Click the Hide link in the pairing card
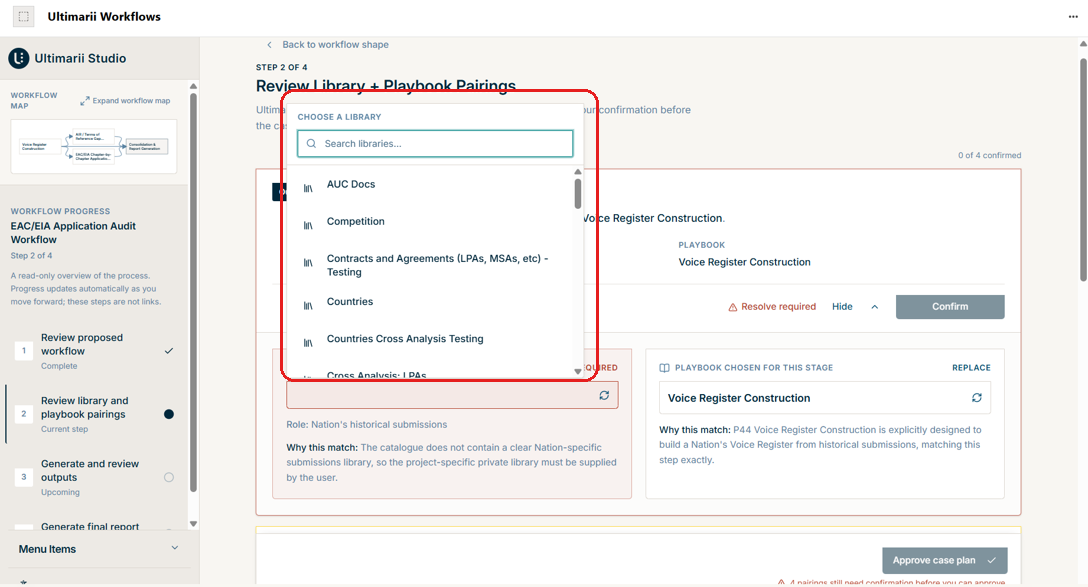1088x587 pixels. tap(842, 307)
